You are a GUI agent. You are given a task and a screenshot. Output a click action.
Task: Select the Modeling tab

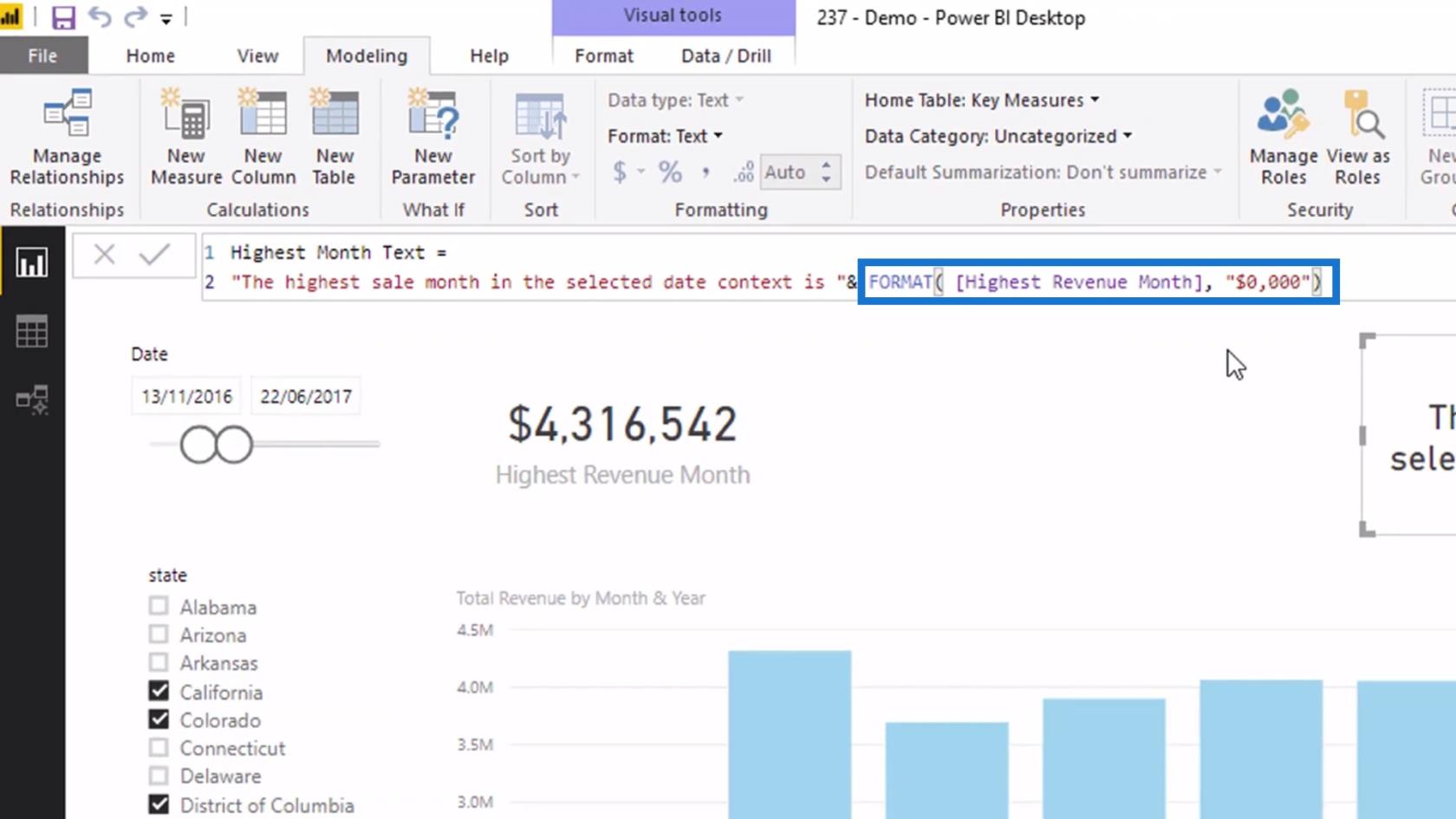(367, 55)
